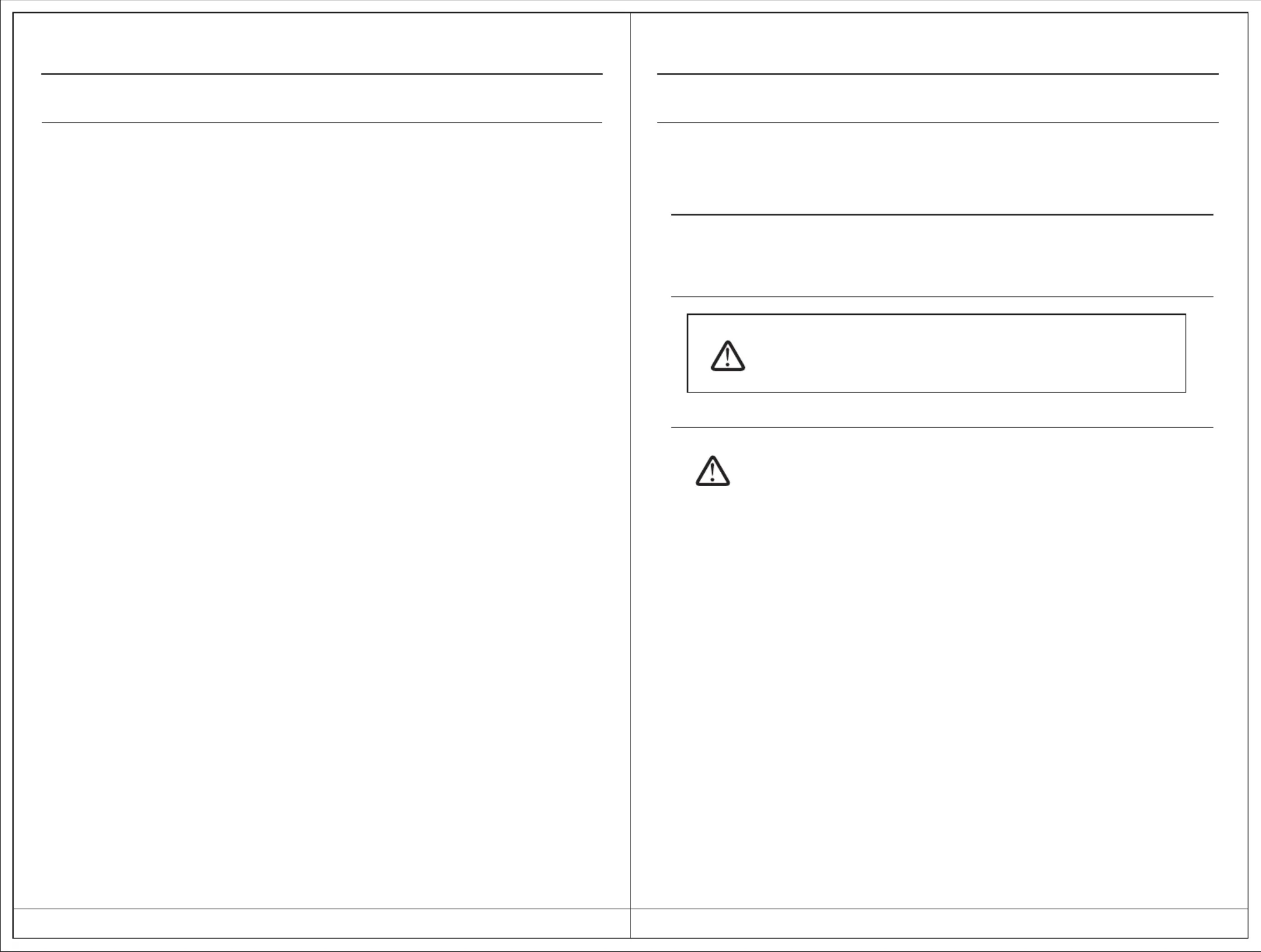1261x952 pixels.
Task: Click the thick section rule above the warning box
Action: (942, 215)
